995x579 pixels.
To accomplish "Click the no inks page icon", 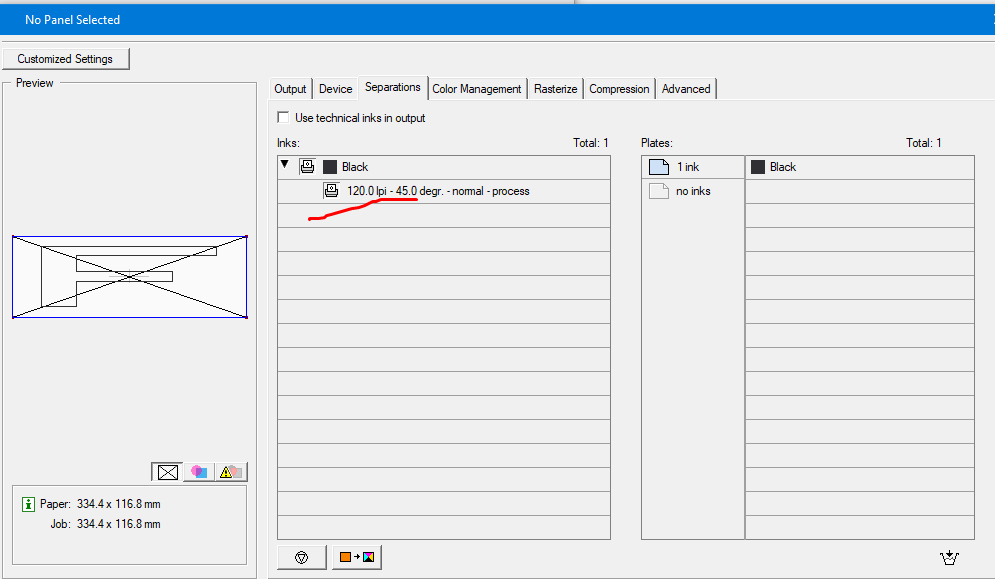I will (659, 190).
